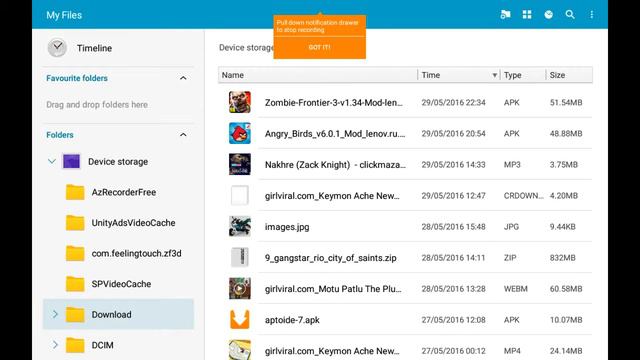Image resolution: width=640 pixels, height=360 pixels.
Task: Play the Motu Patlu WEBM video thumbnail
Action: coord(240,288)
